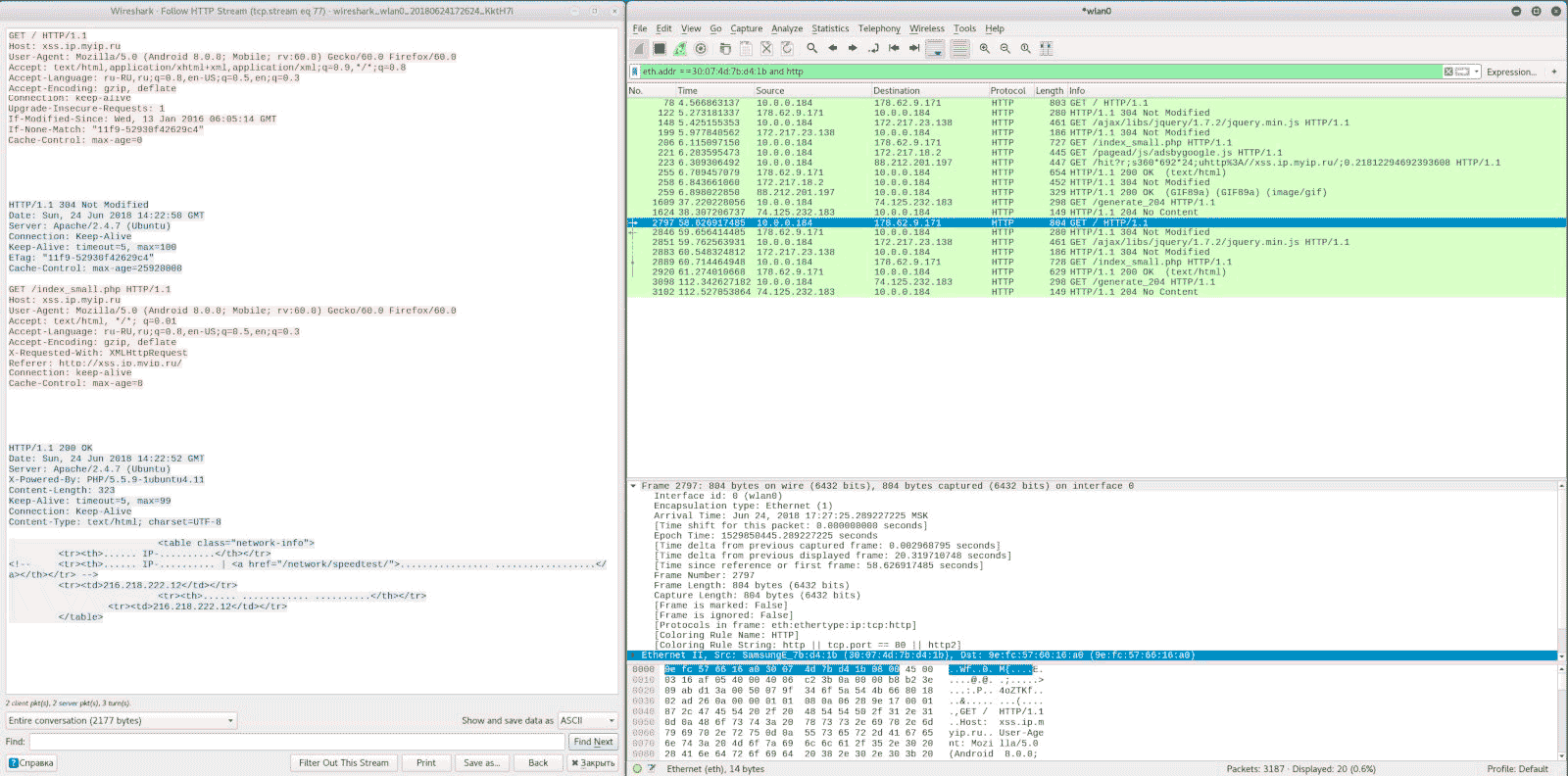Open the Telephony menu

pyautogui.click(x=879, y=28)
